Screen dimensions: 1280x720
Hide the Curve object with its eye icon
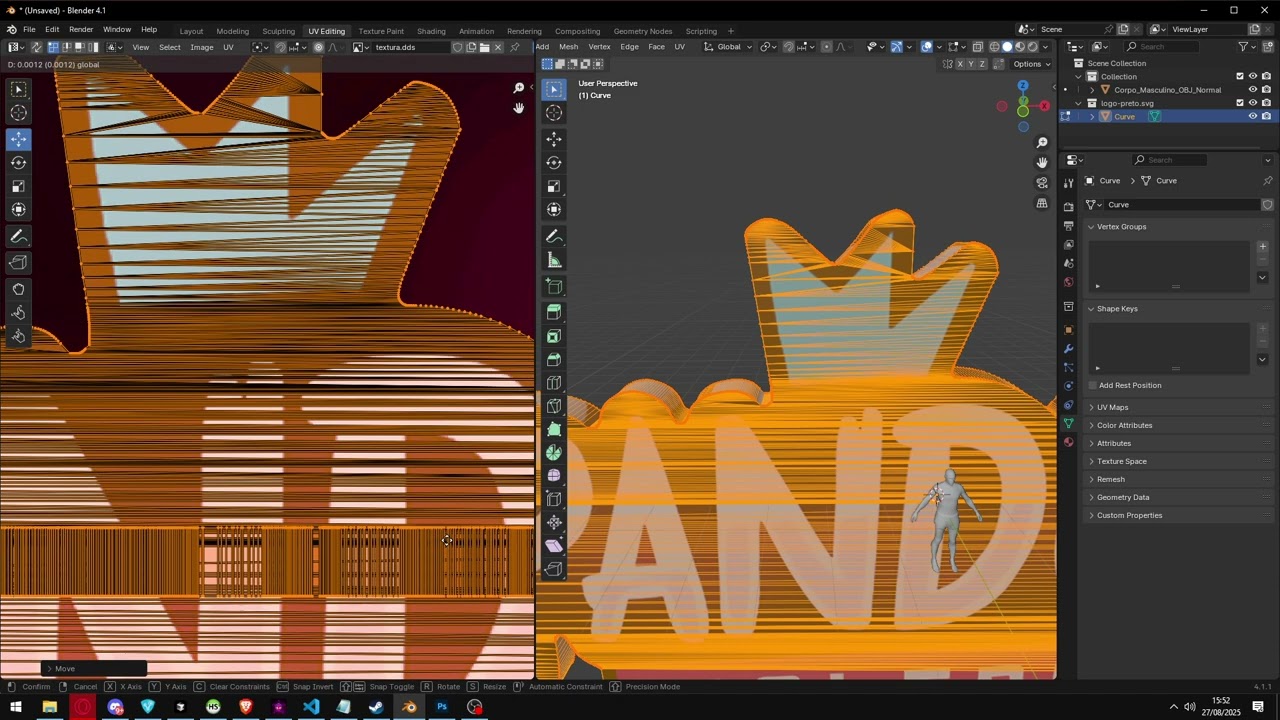(x=1252, y=117)
